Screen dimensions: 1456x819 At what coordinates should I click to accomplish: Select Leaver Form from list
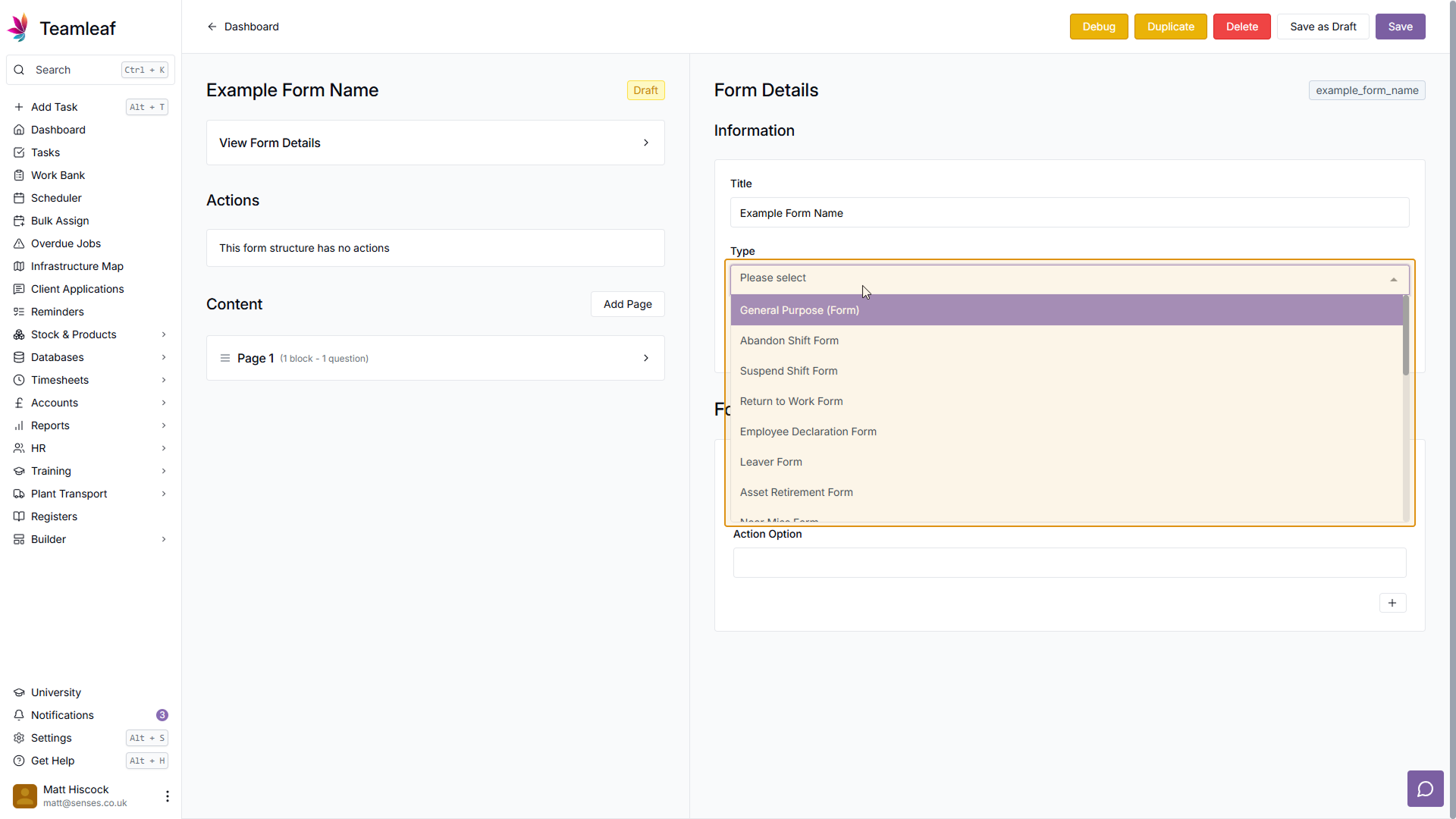pos(770,462)
